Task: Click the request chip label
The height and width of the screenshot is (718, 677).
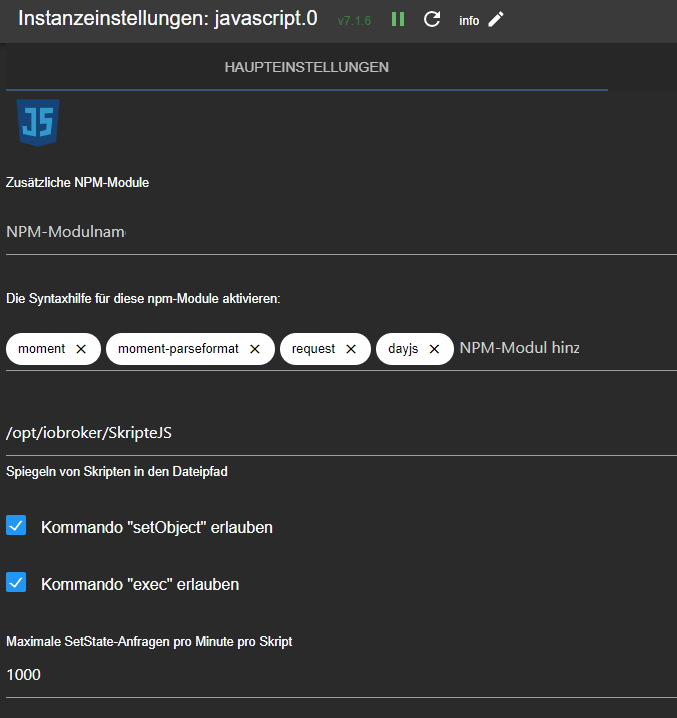Action: pyautogui.click(x=313, y=349)
